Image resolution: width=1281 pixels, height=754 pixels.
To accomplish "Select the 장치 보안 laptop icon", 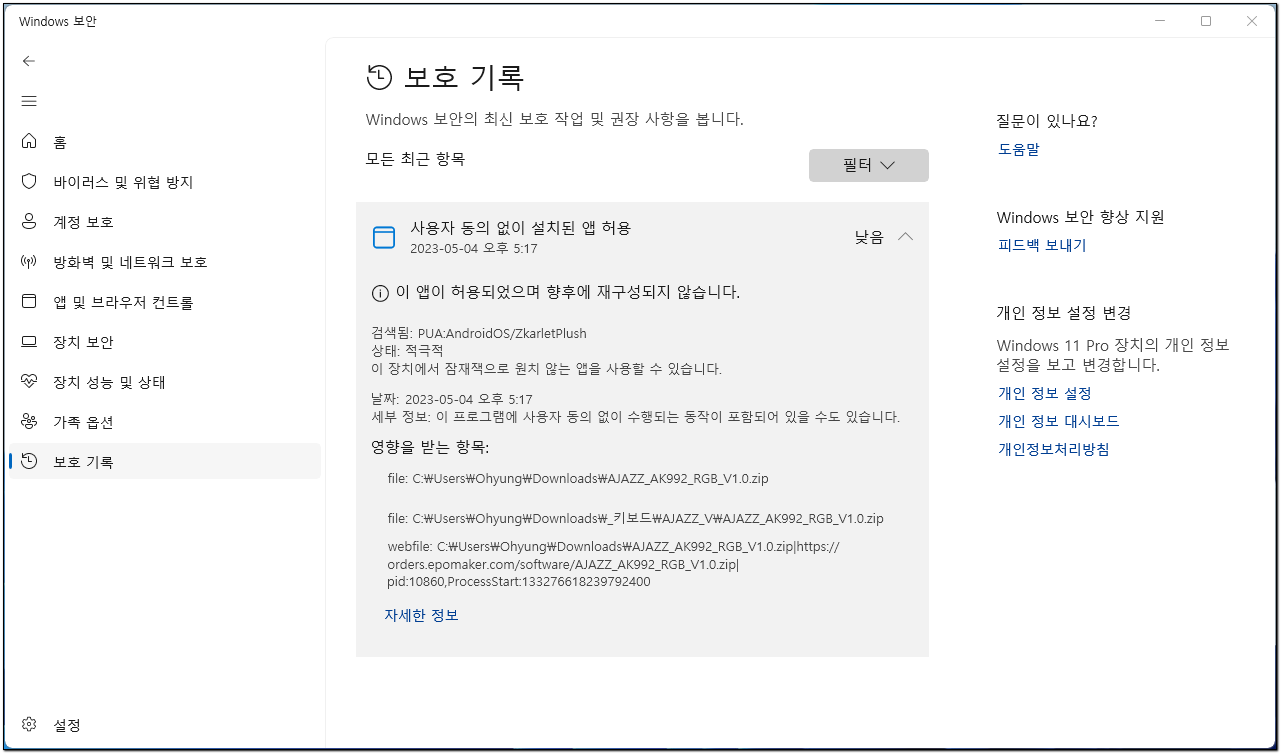I will pos(29,342).
